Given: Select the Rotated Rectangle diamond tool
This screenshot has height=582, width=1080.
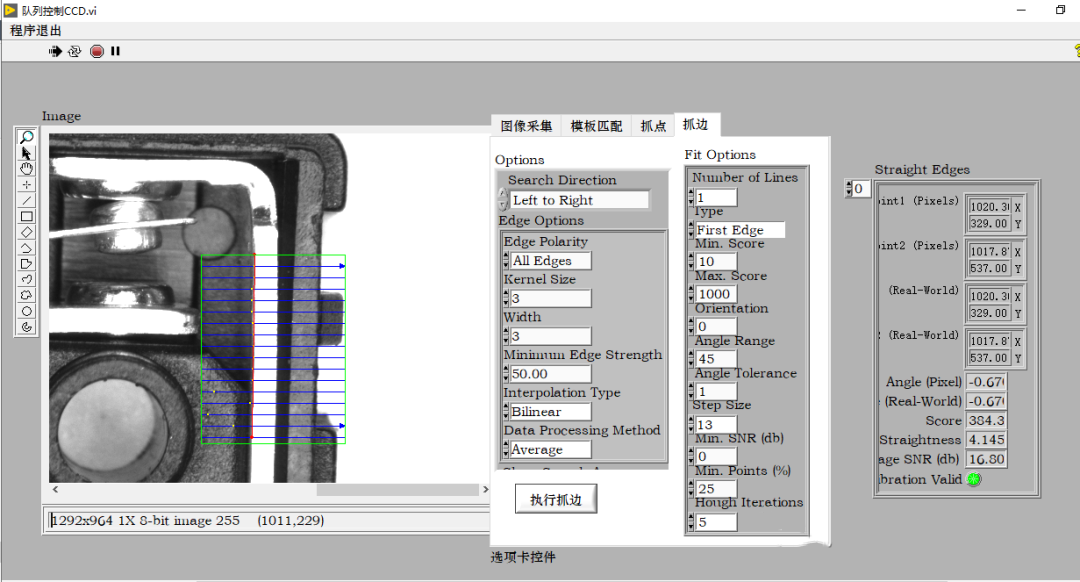Looking at the screenshot, I should point(26,232).
